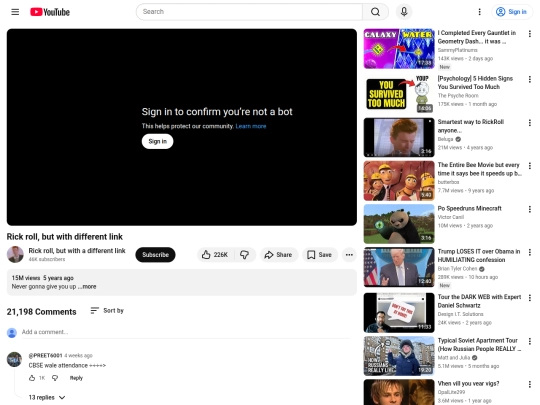Image resolution: width=540 pixels, height=405 pixels.
Task: Start voice search with microphone icon
Action: coord(404,12)
